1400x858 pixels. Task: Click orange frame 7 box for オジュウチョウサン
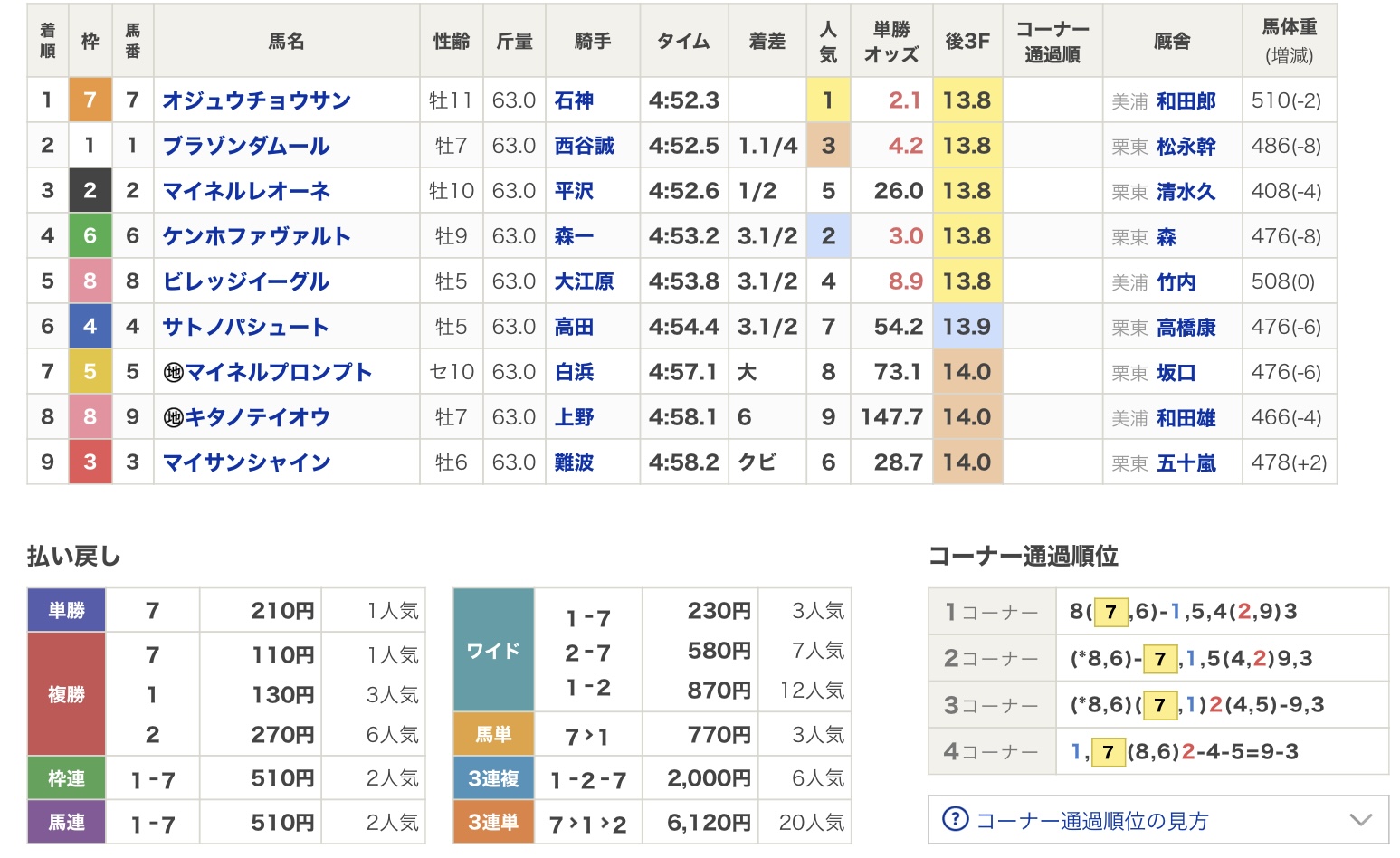(x=90, y=100)
